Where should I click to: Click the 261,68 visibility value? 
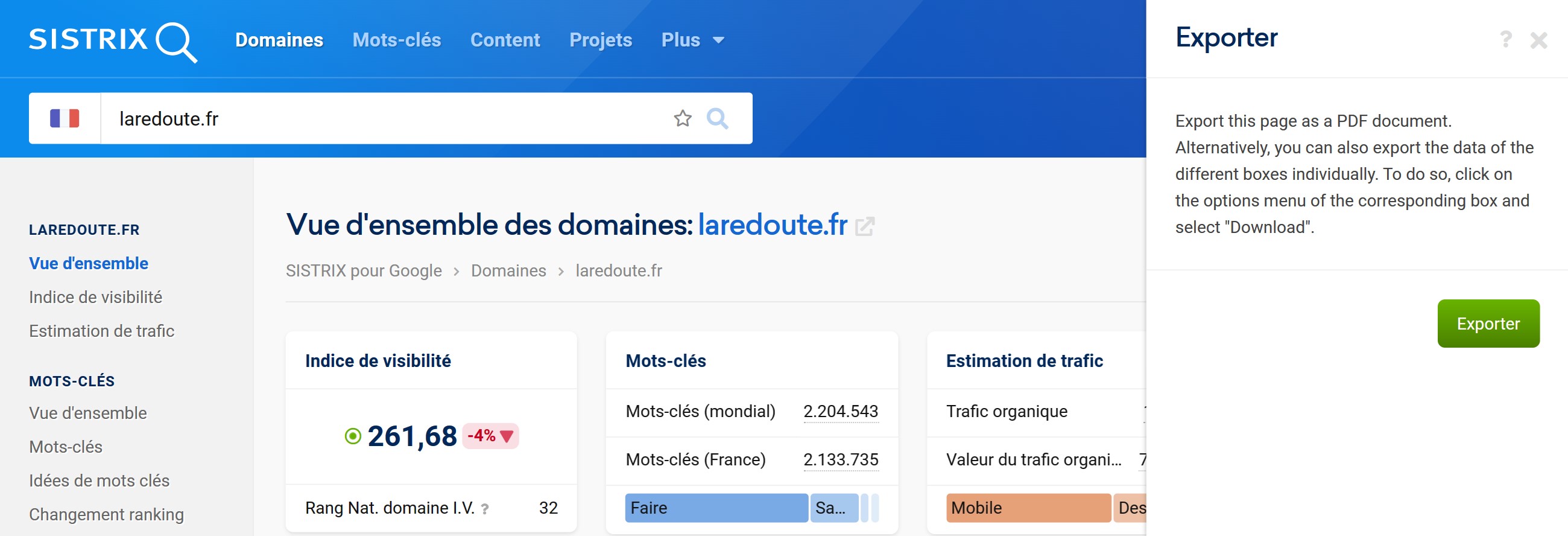[x=412, y=436]
